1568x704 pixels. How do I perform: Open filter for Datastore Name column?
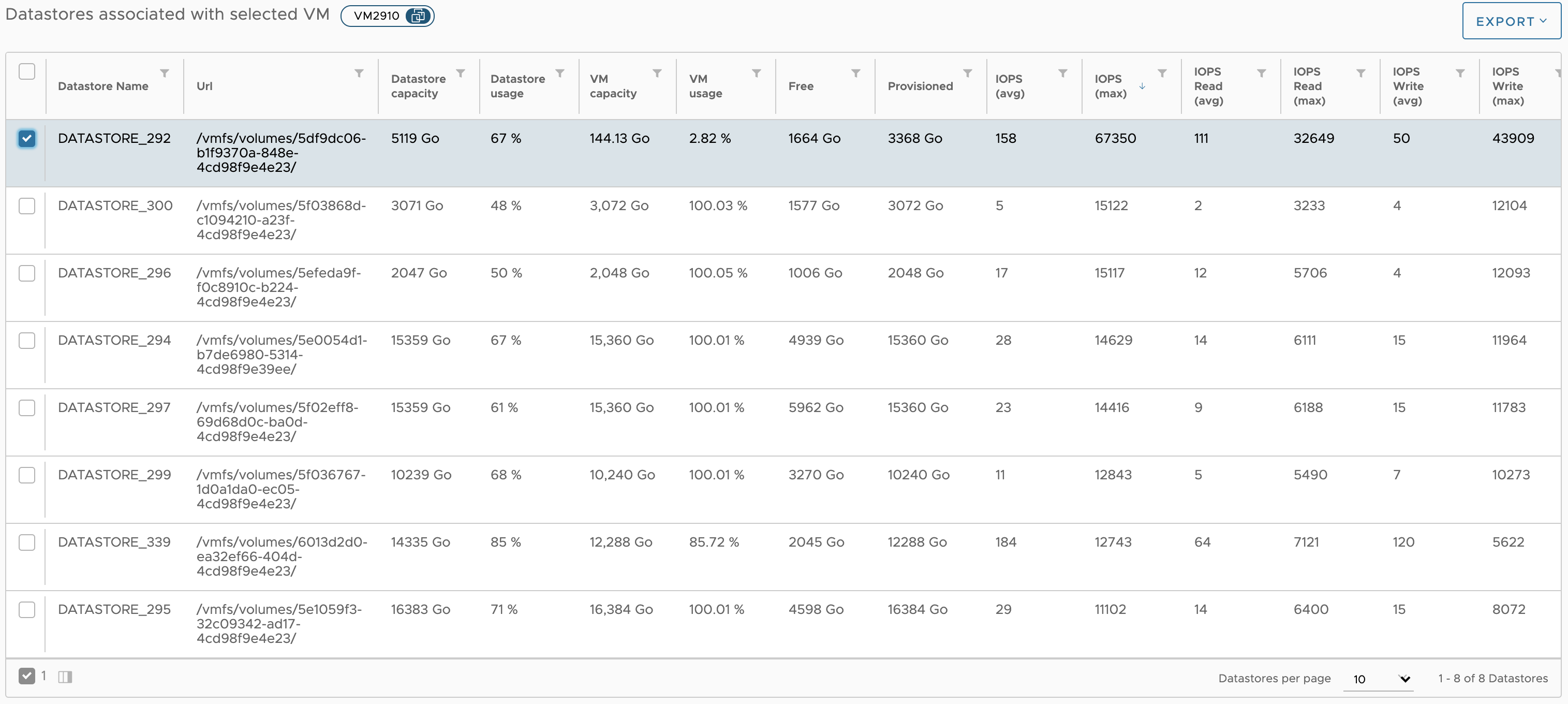(165, 73)
